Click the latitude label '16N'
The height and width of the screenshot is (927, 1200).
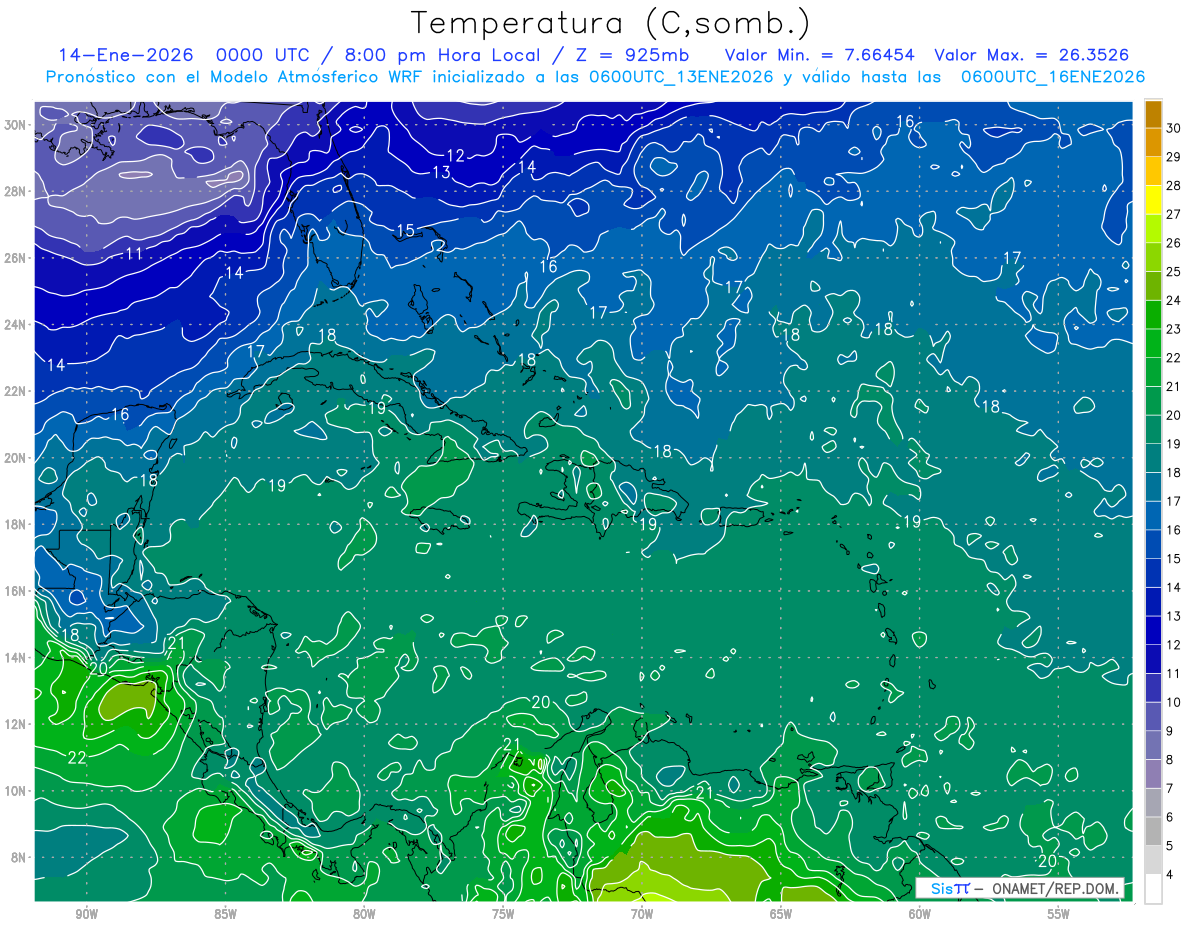tap(16, 591)
